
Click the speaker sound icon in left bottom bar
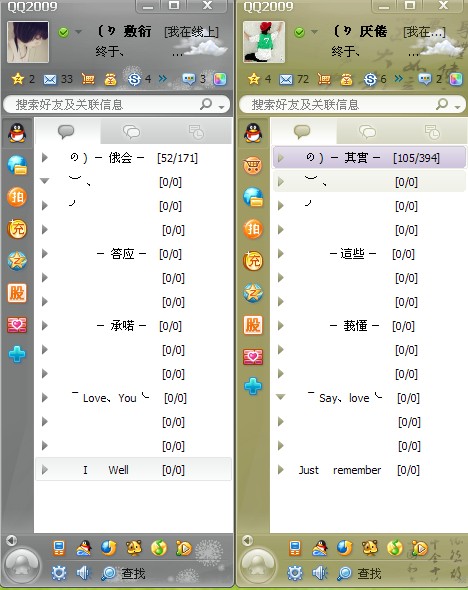pos(83,573)
